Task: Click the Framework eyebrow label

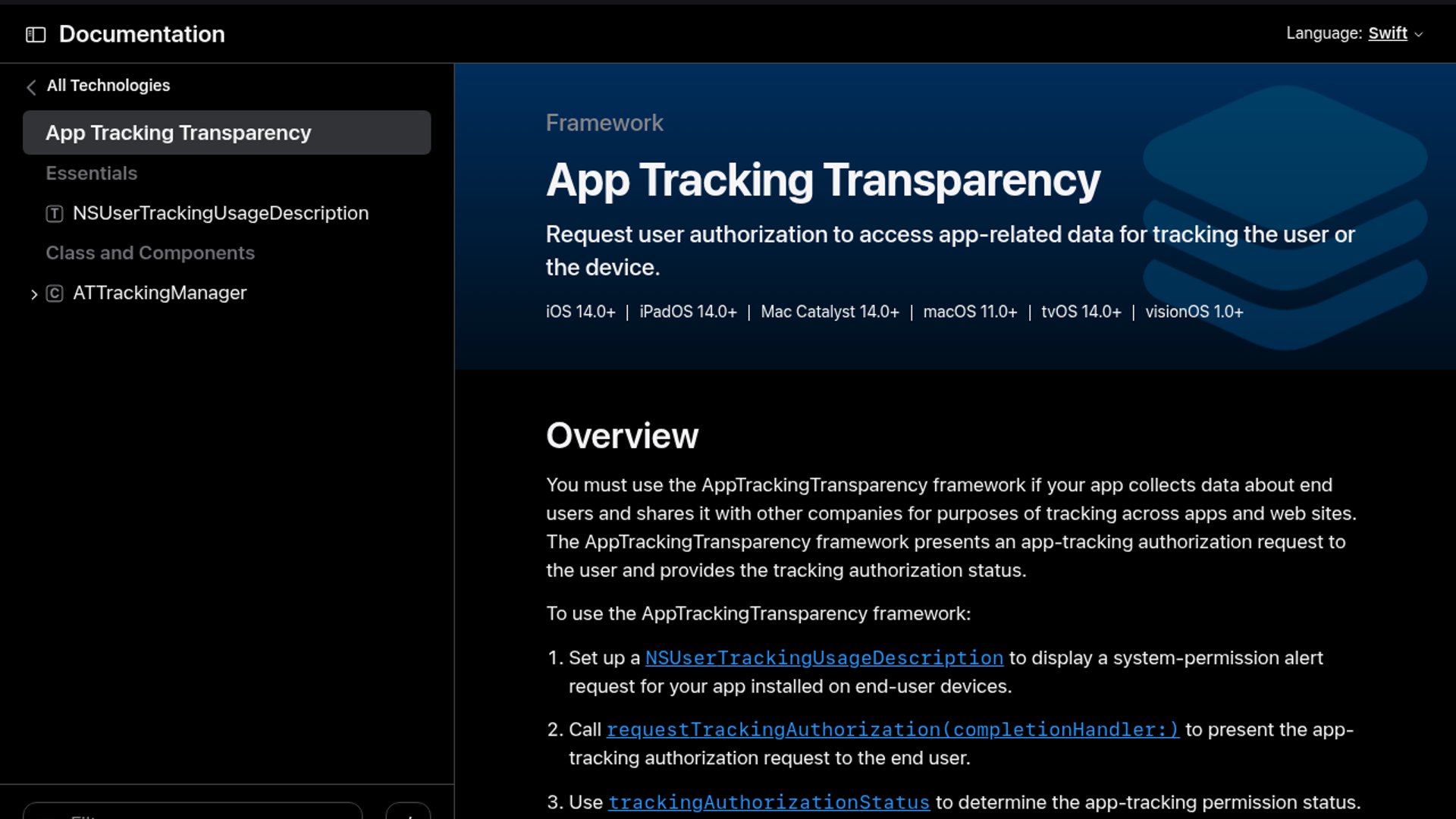Action: 604,123
